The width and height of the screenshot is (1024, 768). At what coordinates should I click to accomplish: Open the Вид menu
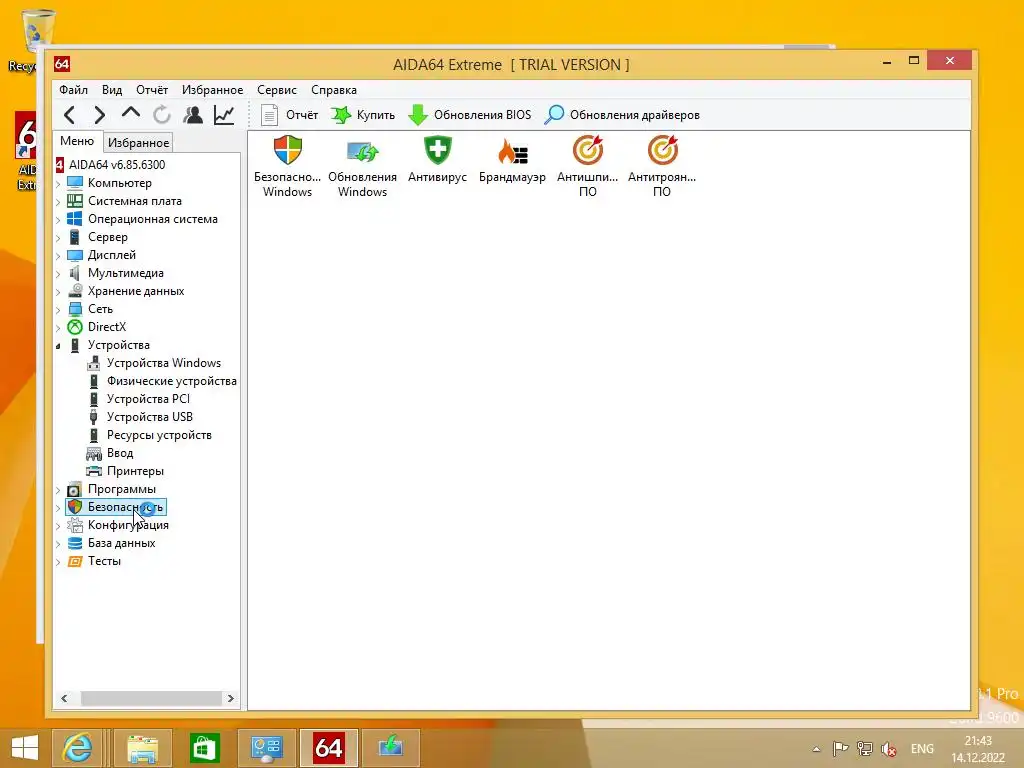(112, 90)
